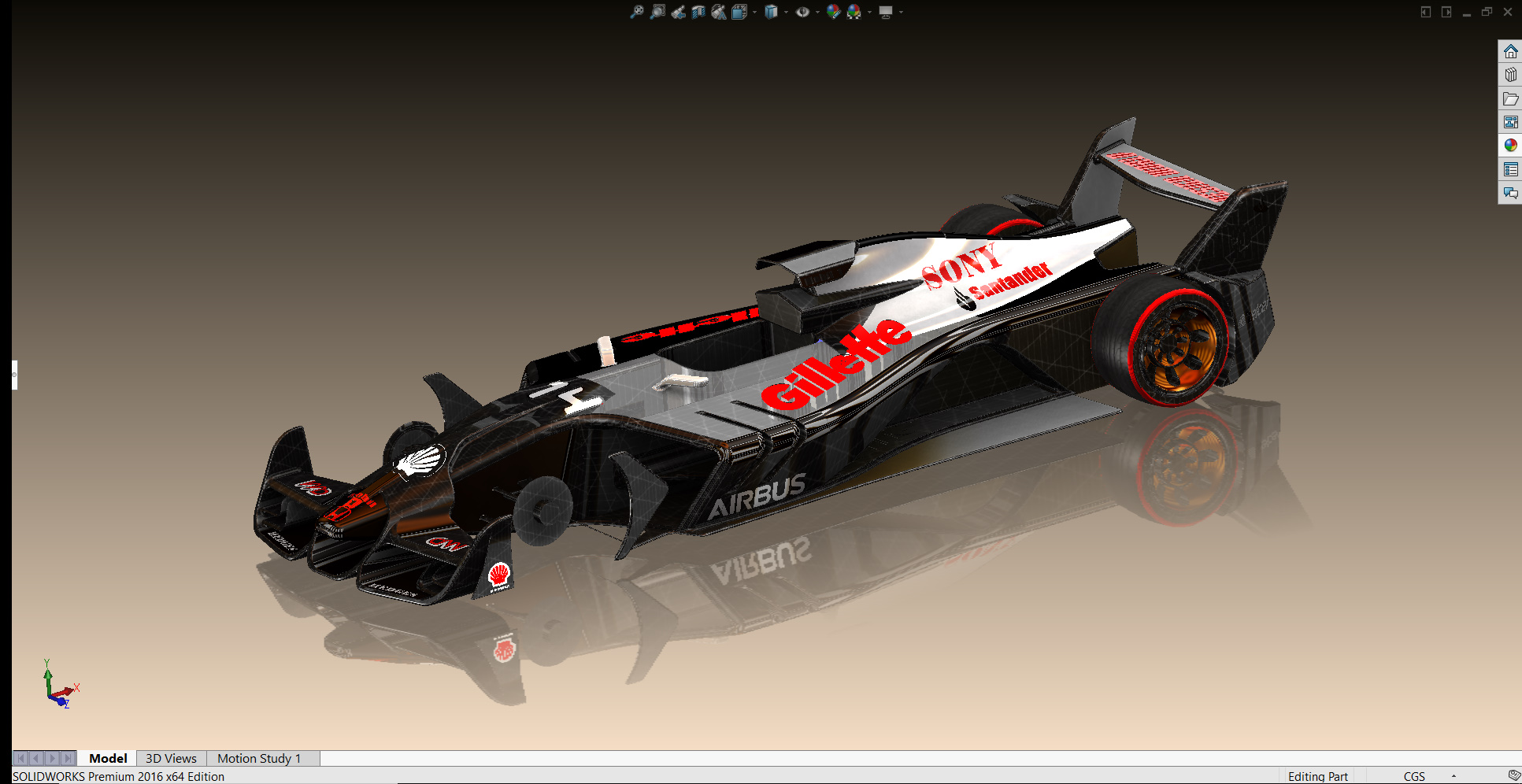Open the SOLIDWORKS Forum tab
Screen dimensions: 1522x784
pyautogui.click(x=1510, y=193)
